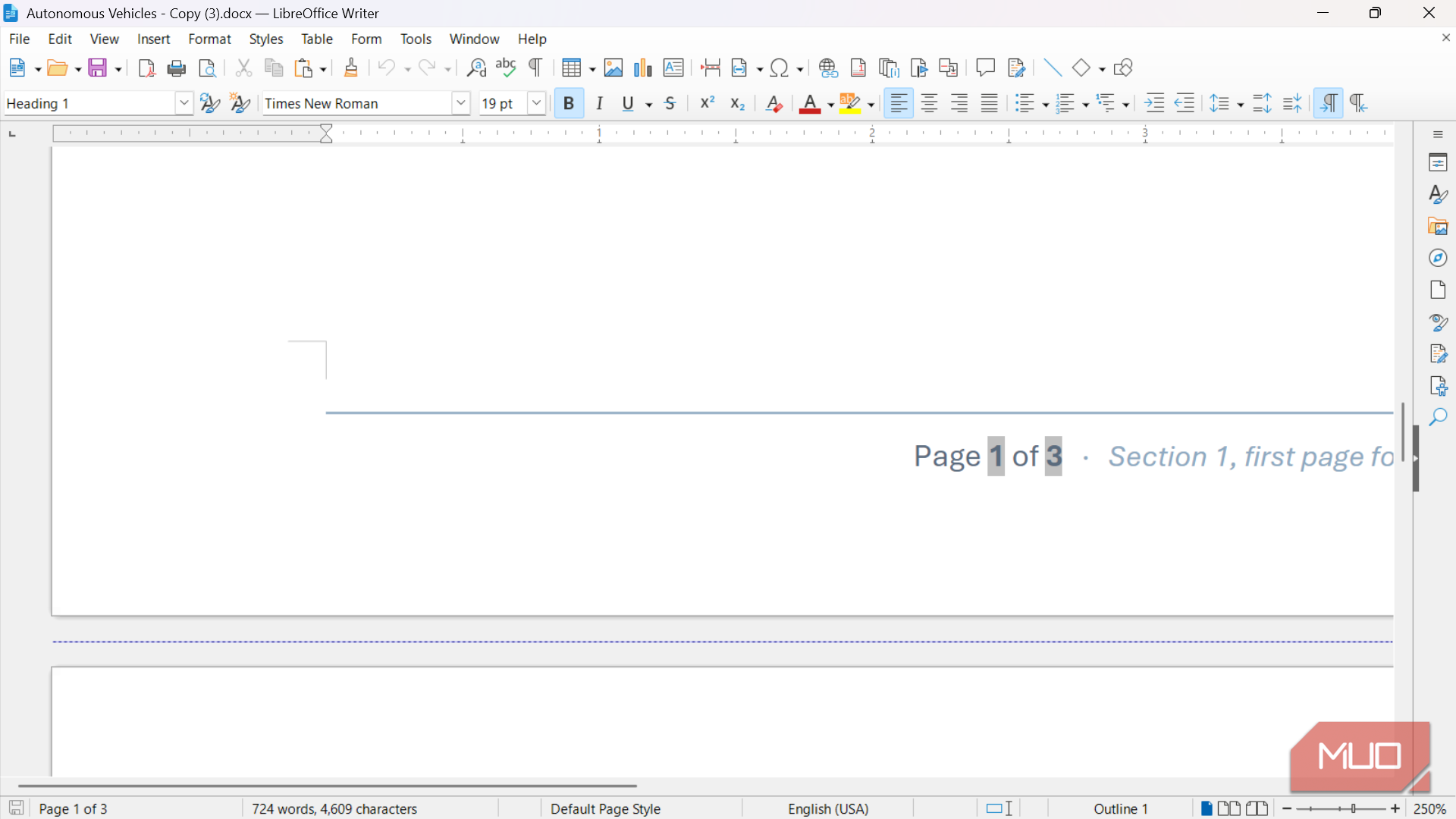
Task: Open Print Preview toggle icon
Action: 207,68
